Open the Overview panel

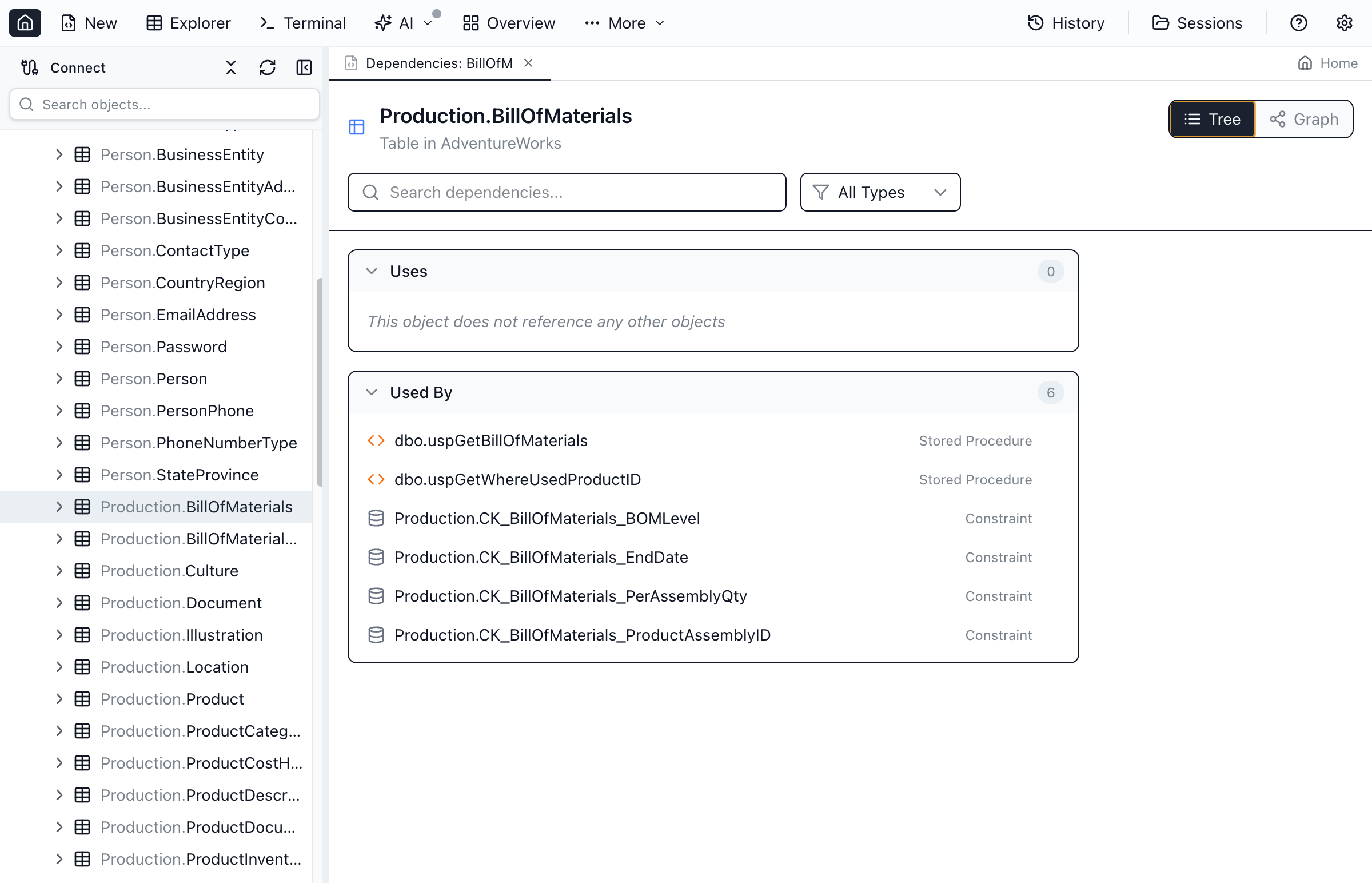(508, 23)
